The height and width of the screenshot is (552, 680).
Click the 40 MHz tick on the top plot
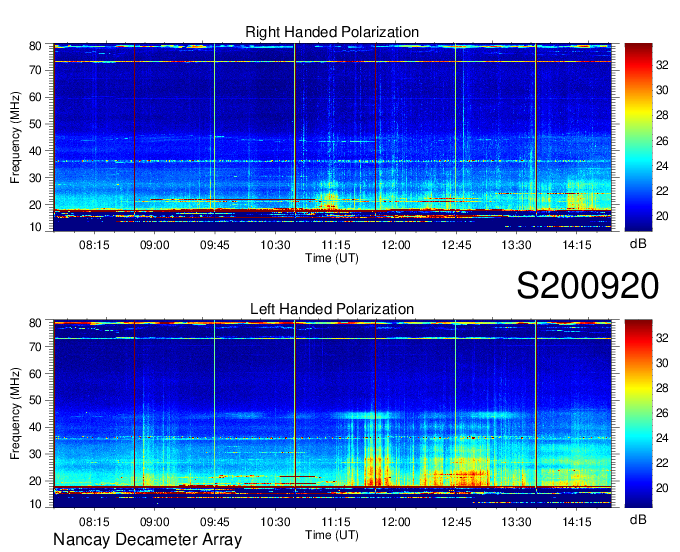[x=35, y=151]
